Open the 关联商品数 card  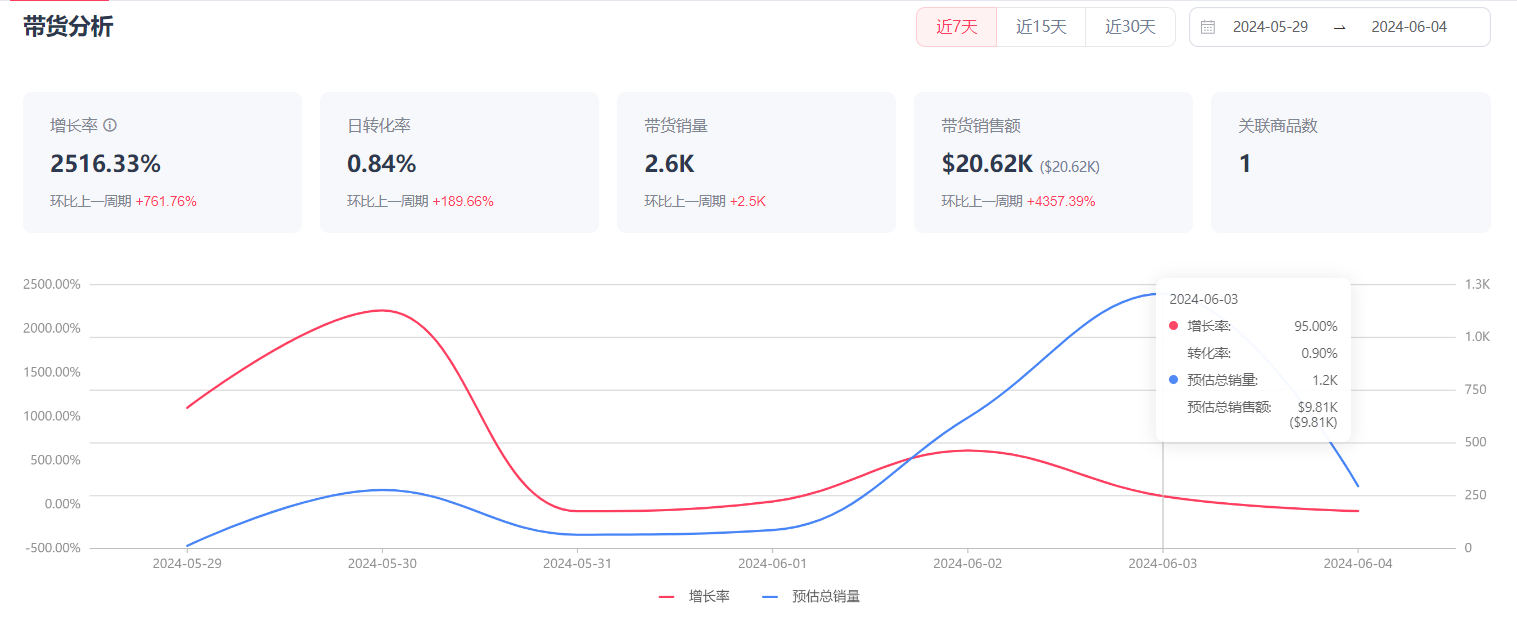1350,162
